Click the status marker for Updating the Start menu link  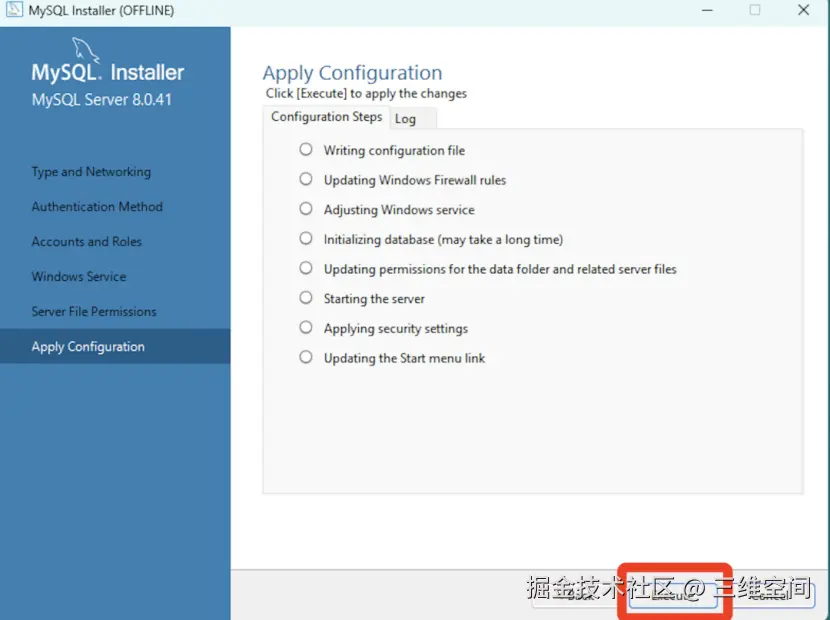click(x=305, y=357)
